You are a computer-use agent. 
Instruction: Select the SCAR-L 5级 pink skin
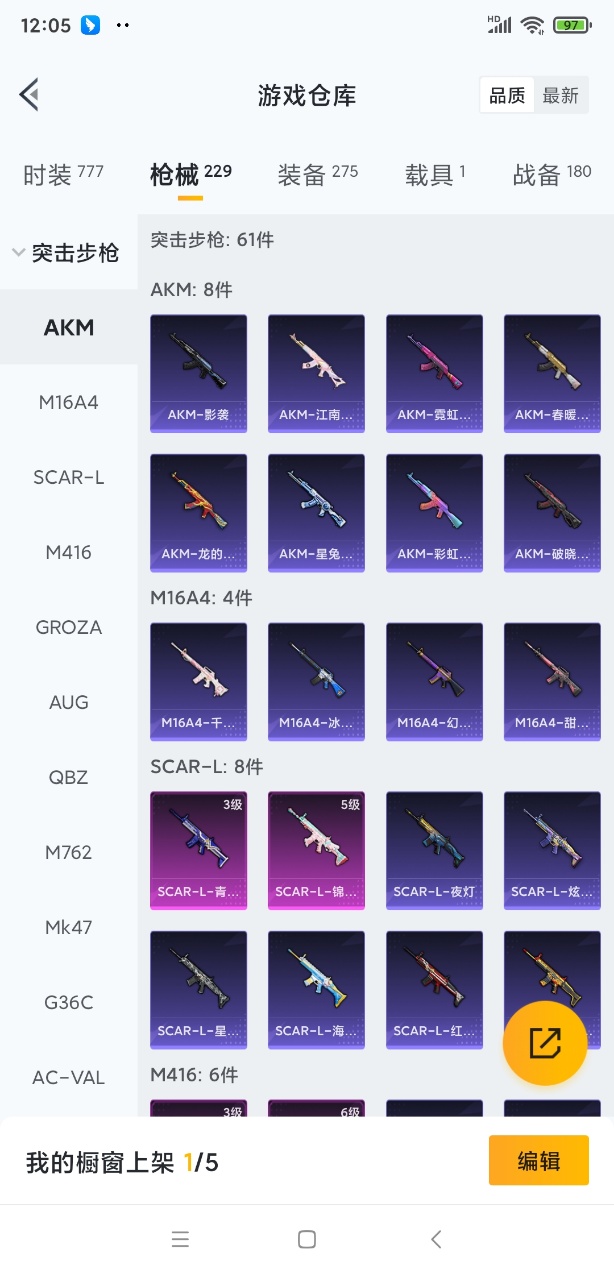(316, 851)
